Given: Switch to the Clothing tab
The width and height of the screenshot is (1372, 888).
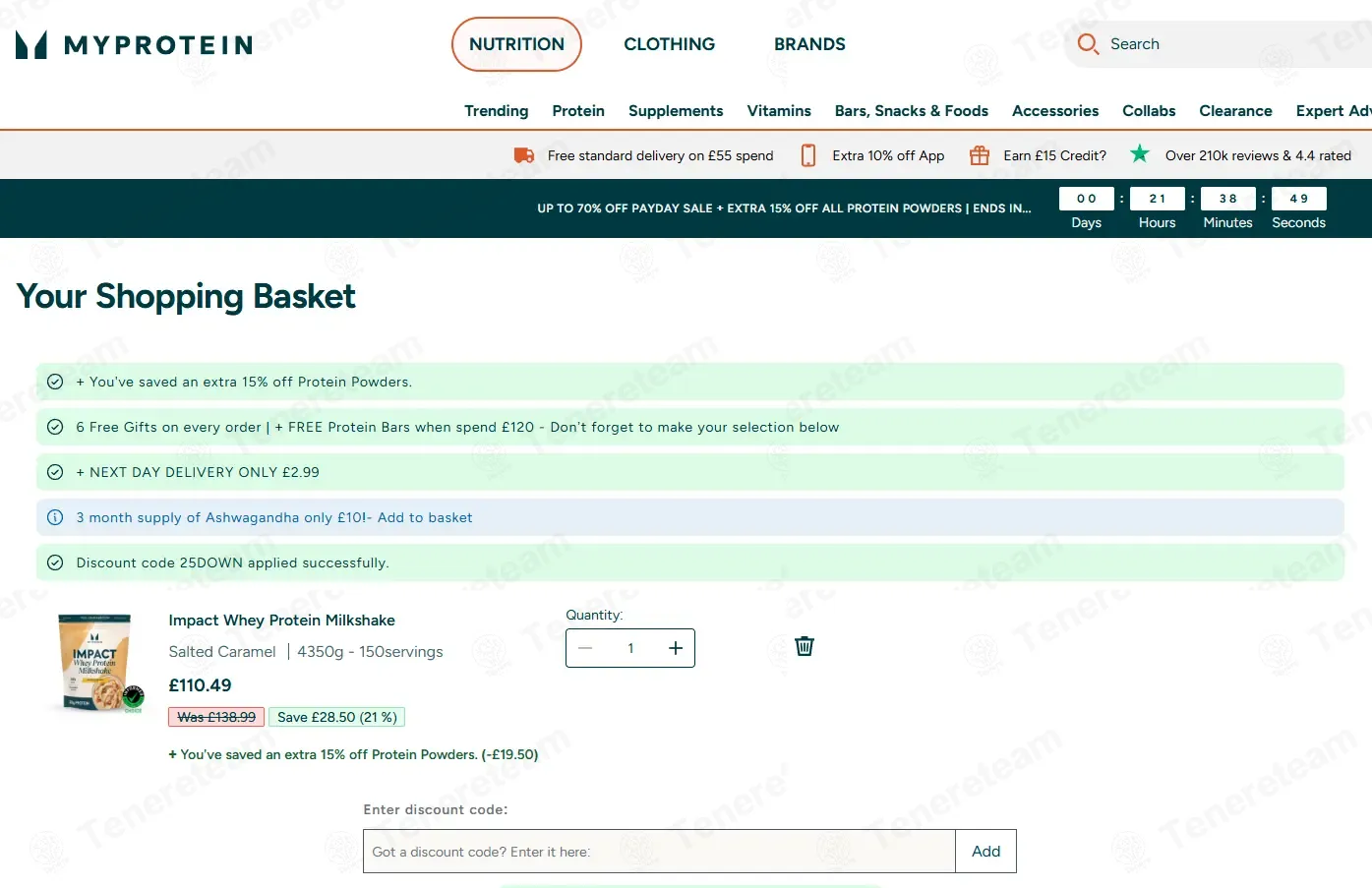Looking at the screenshot, I should click(x=670, y=44).
